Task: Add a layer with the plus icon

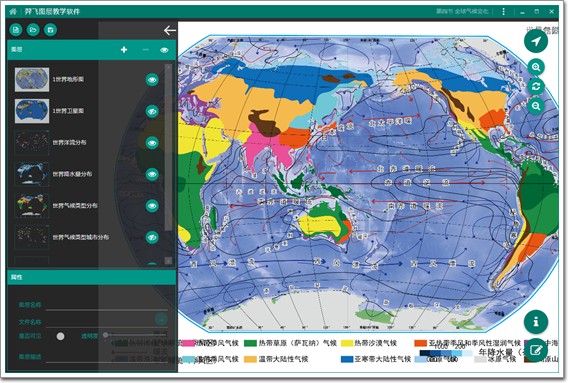Action: 124,50
